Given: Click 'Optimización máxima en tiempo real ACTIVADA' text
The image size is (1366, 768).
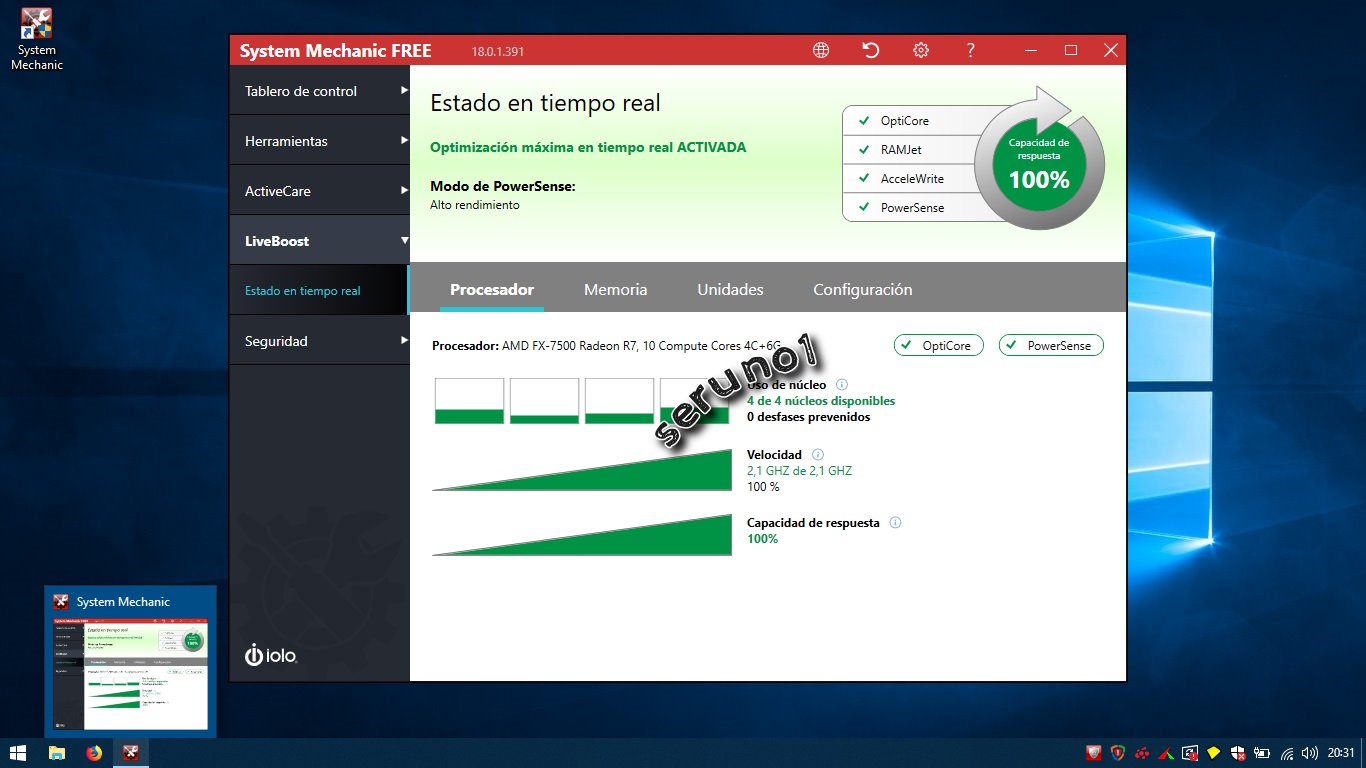Looking at the screenshot, I should pyautogui.click(x=588, y=147).
